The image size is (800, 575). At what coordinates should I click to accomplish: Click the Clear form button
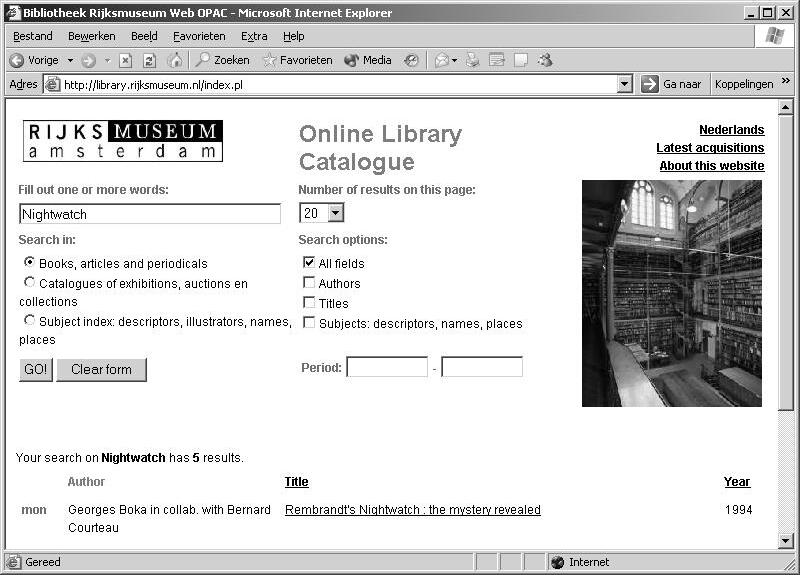click(x=102, y=369)
